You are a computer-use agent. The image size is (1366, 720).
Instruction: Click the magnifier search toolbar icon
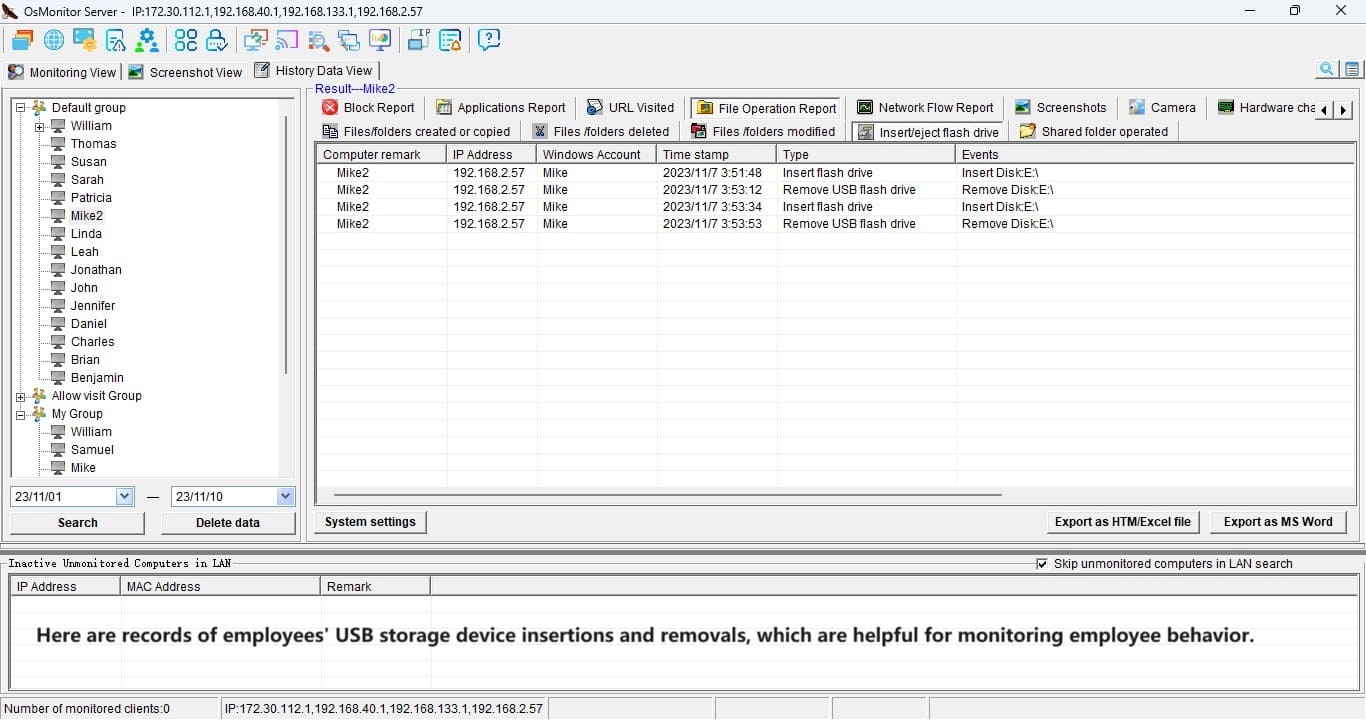(318, 39)
